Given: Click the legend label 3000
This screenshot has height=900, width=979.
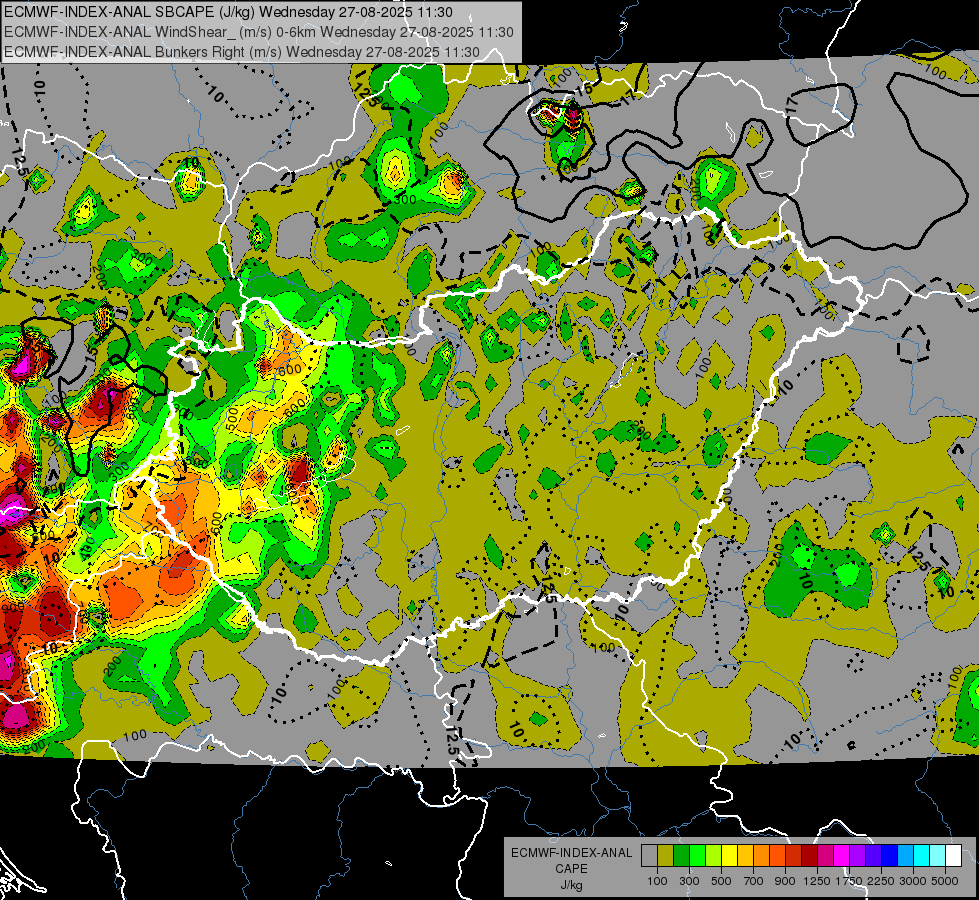Looking at the screenshot, I should coord(913,881).
